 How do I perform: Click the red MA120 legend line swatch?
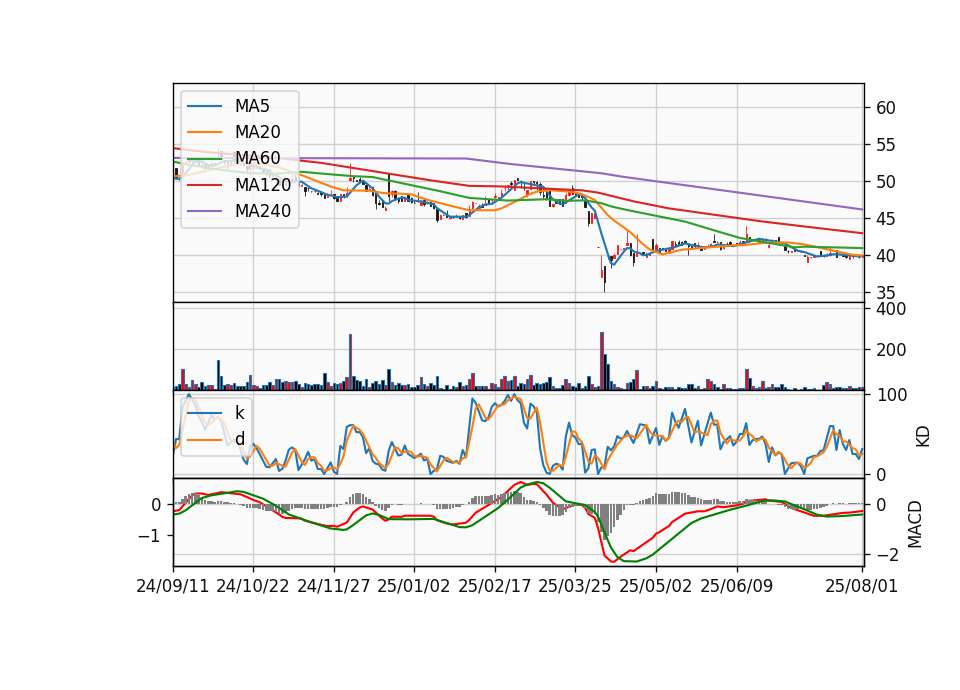204,185
